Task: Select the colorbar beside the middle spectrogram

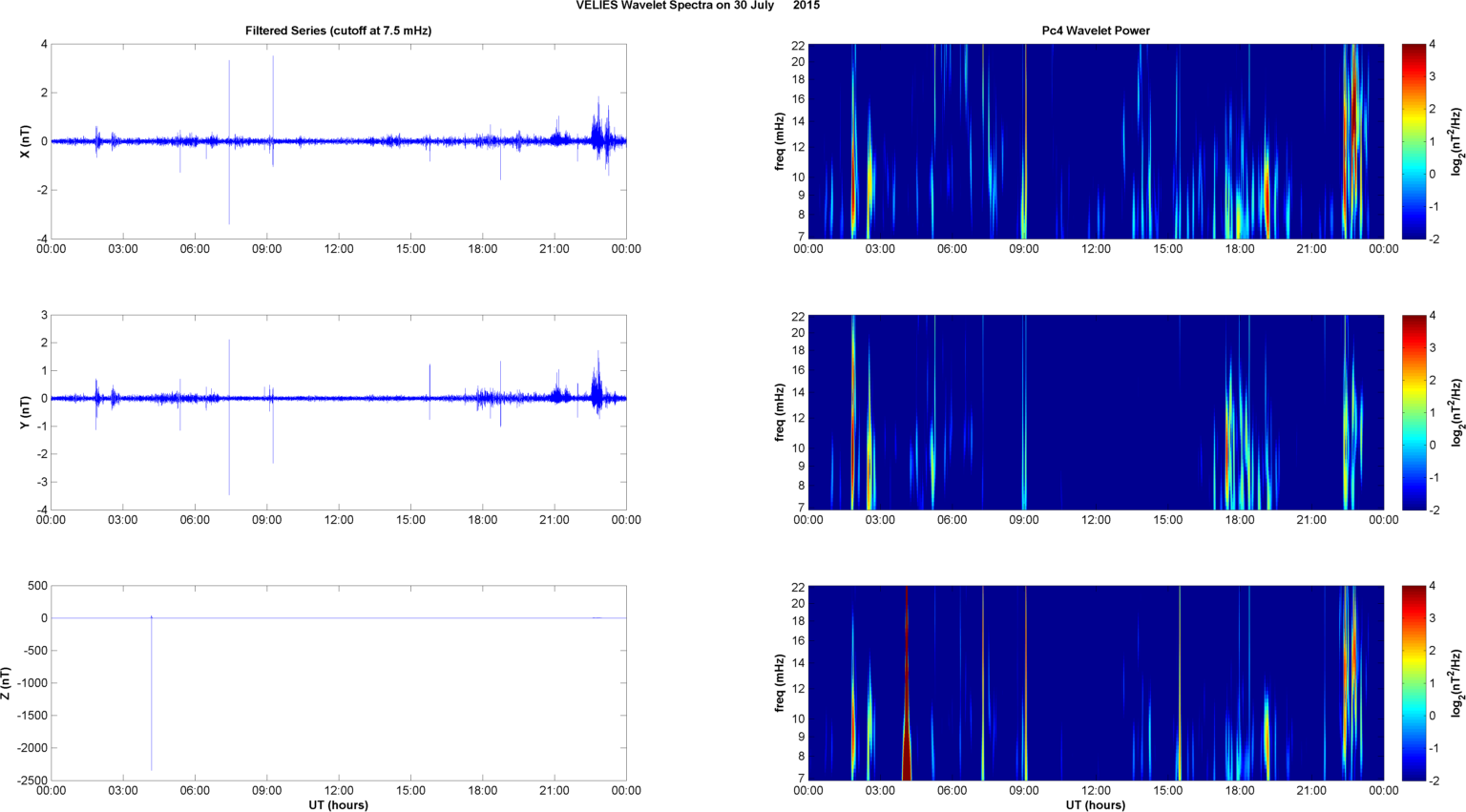Action: point(1414,412)
